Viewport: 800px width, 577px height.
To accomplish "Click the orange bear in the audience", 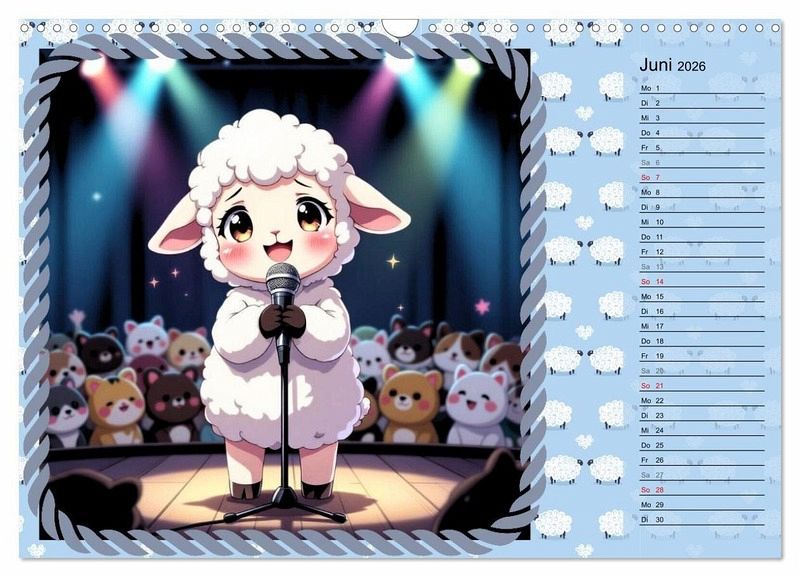I will point(410,398).
